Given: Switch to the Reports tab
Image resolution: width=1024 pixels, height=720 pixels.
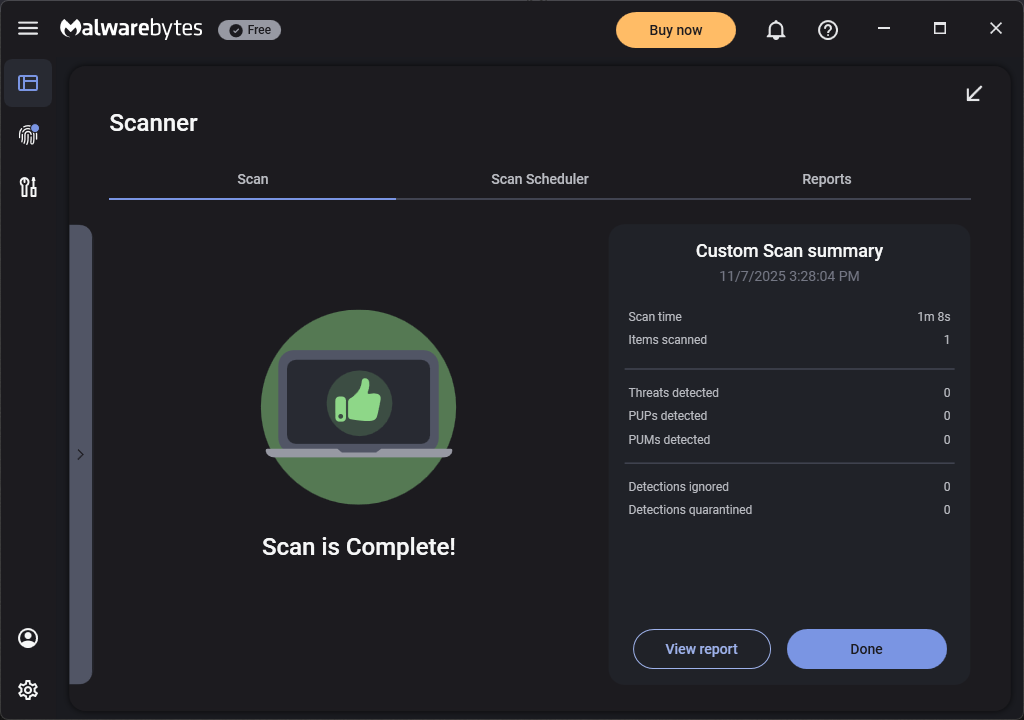Looking at the screenshot, I should (827, 179).
